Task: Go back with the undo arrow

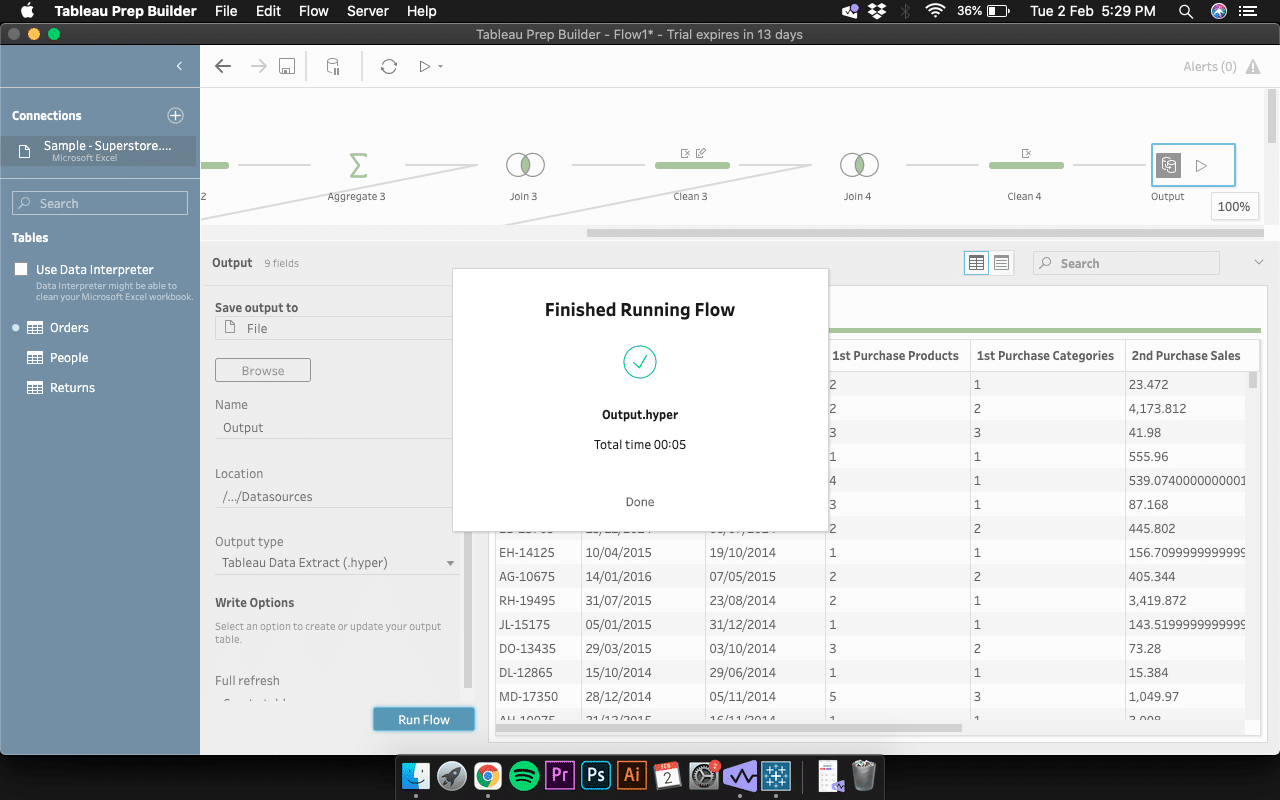Action: click(x=223, y=66)
